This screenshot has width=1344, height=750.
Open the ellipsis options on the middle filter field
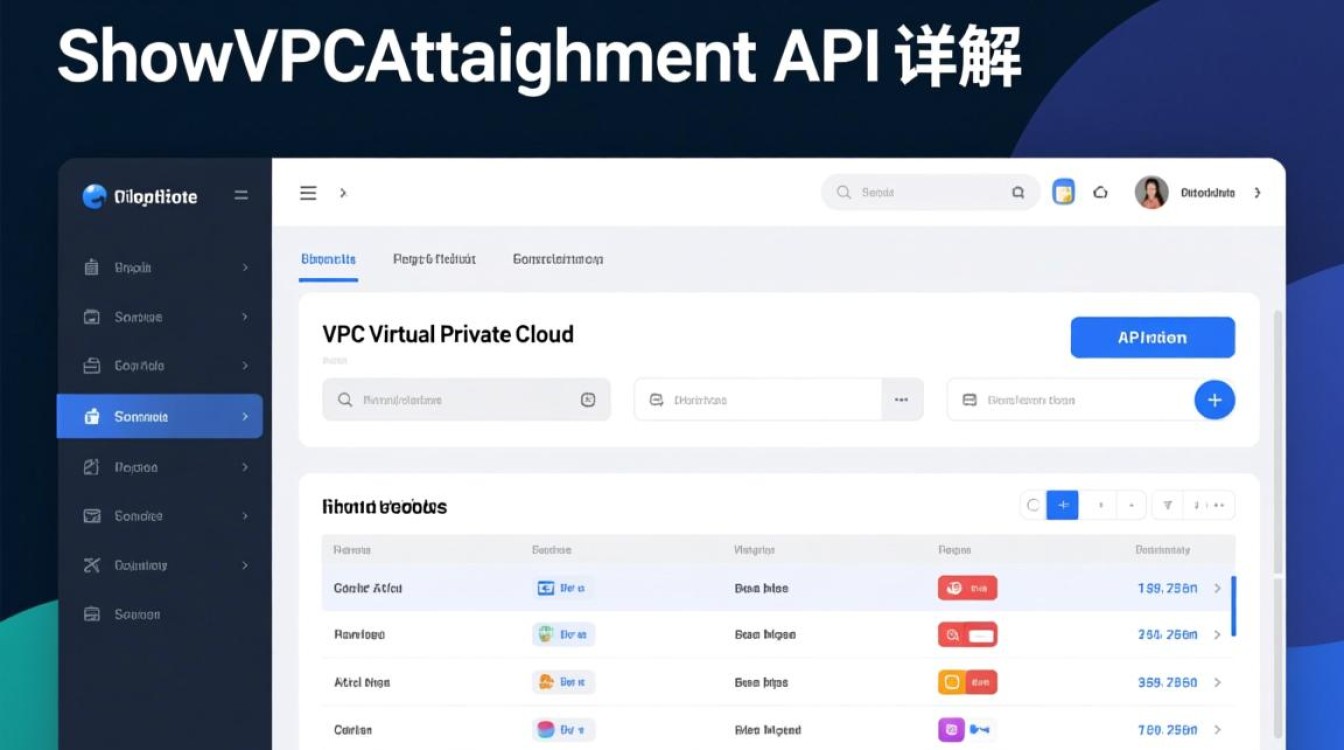[901, 399]
